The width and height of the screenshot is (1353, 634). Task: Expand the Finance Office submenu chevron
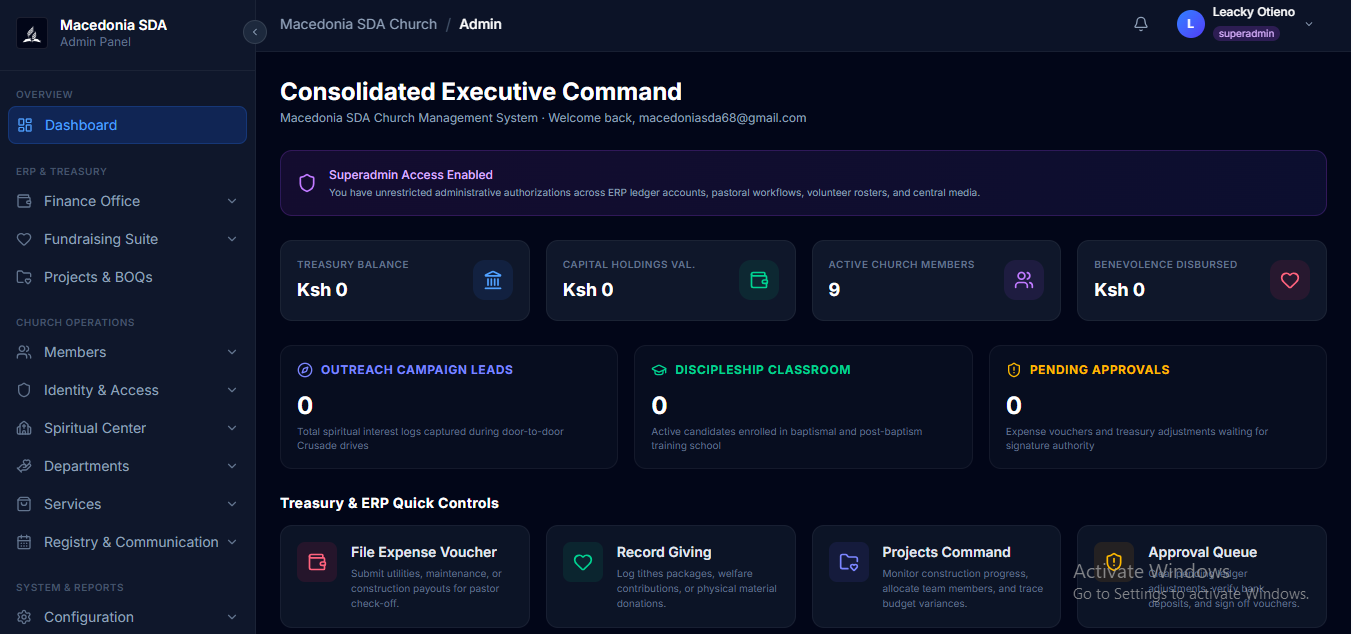(232, 201)
